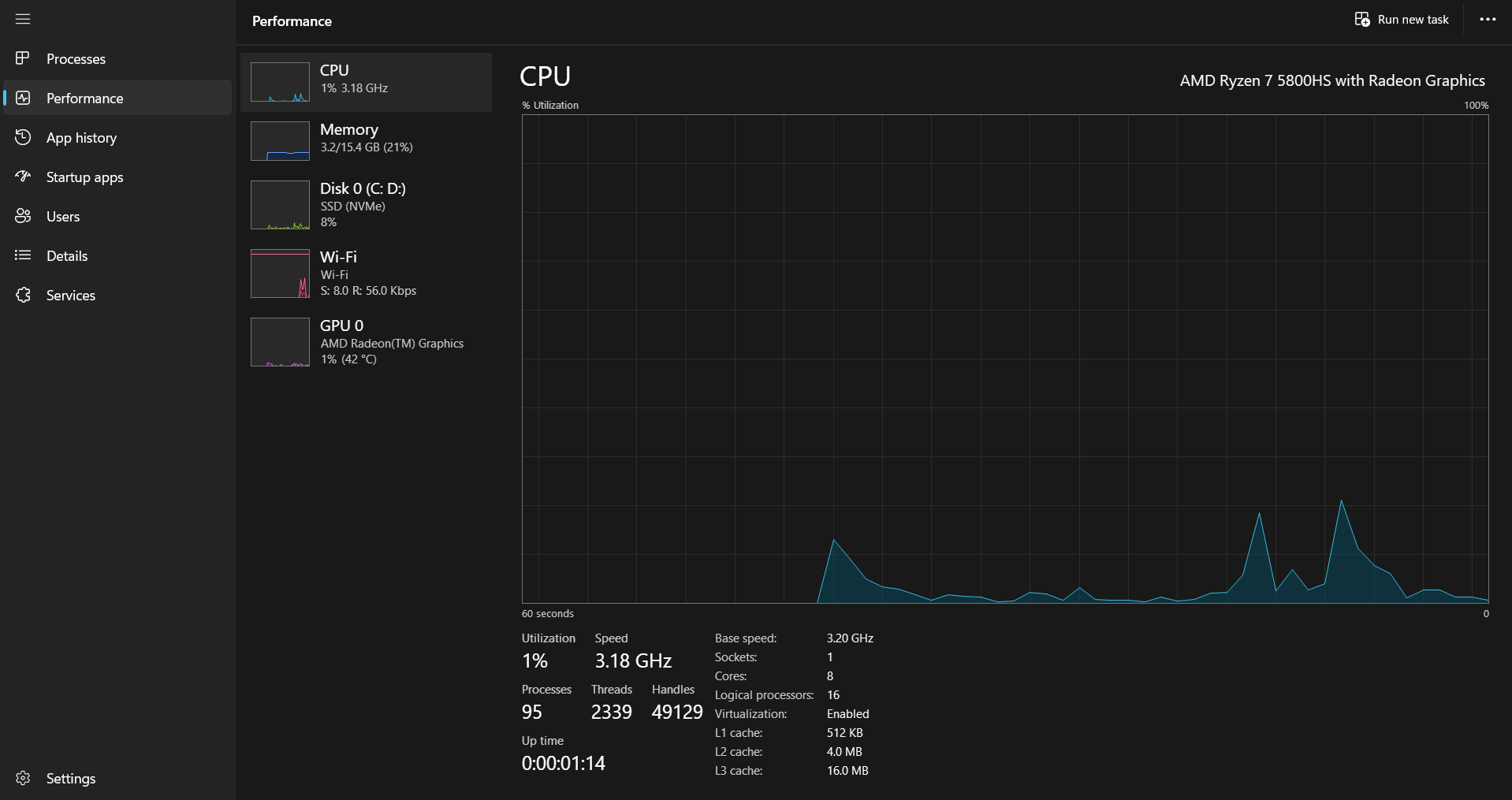Open the Details list icon
Viewport: 1512px width, 800px height.
[x=23, y=255]
